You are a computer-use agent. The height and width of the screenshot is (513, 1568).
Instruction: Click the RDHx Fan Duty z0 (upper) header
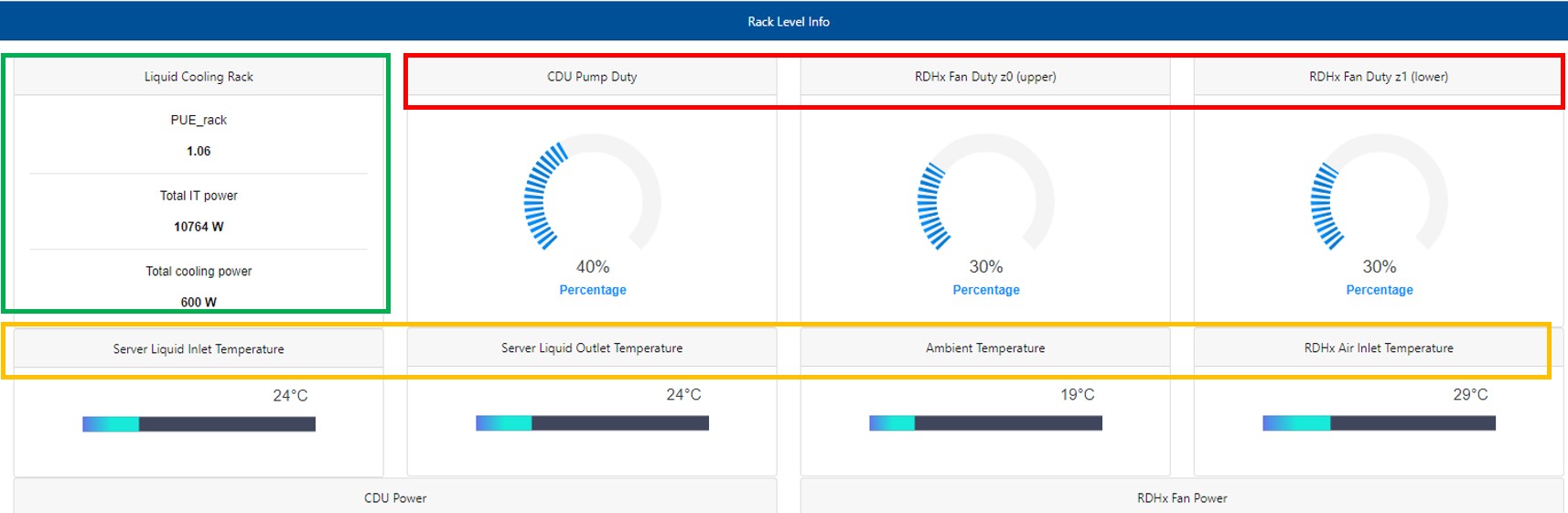[985, 77]
